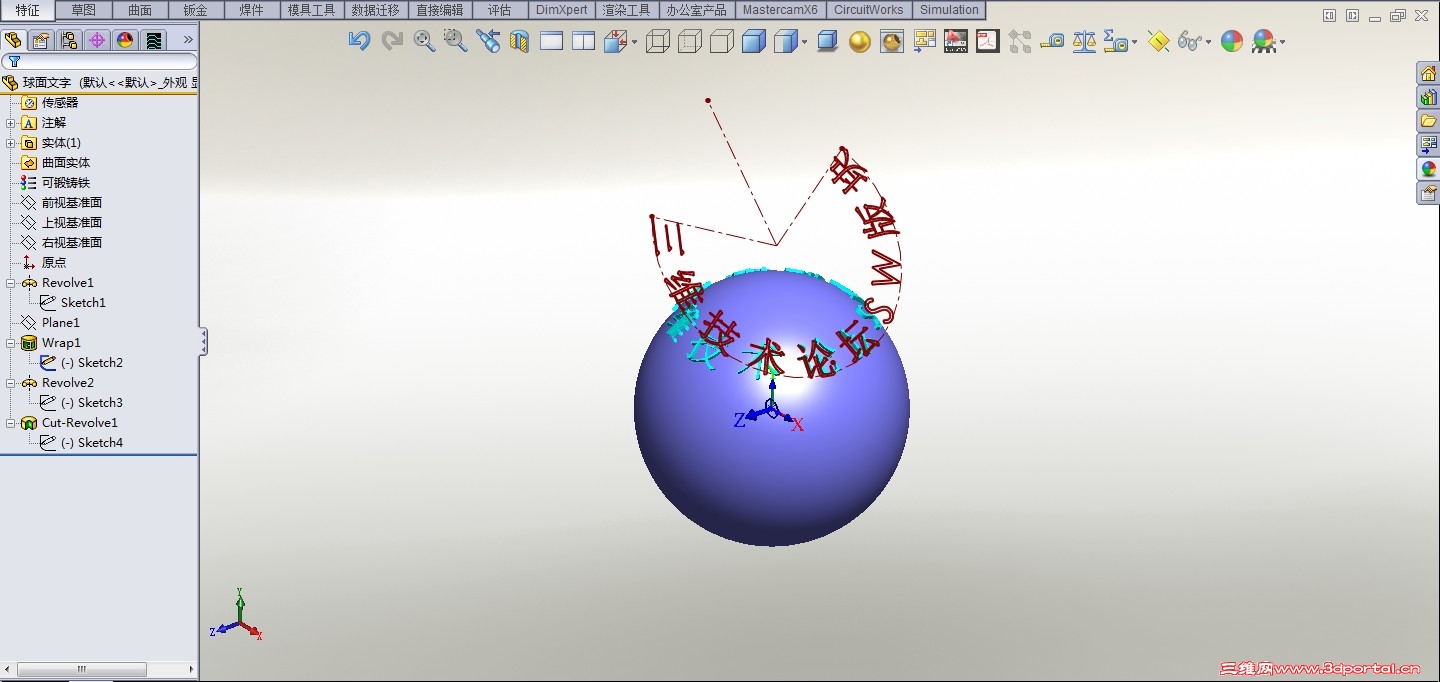Open display style dropdown arrow
1440x682 pixels.
(x=805, y=42)
